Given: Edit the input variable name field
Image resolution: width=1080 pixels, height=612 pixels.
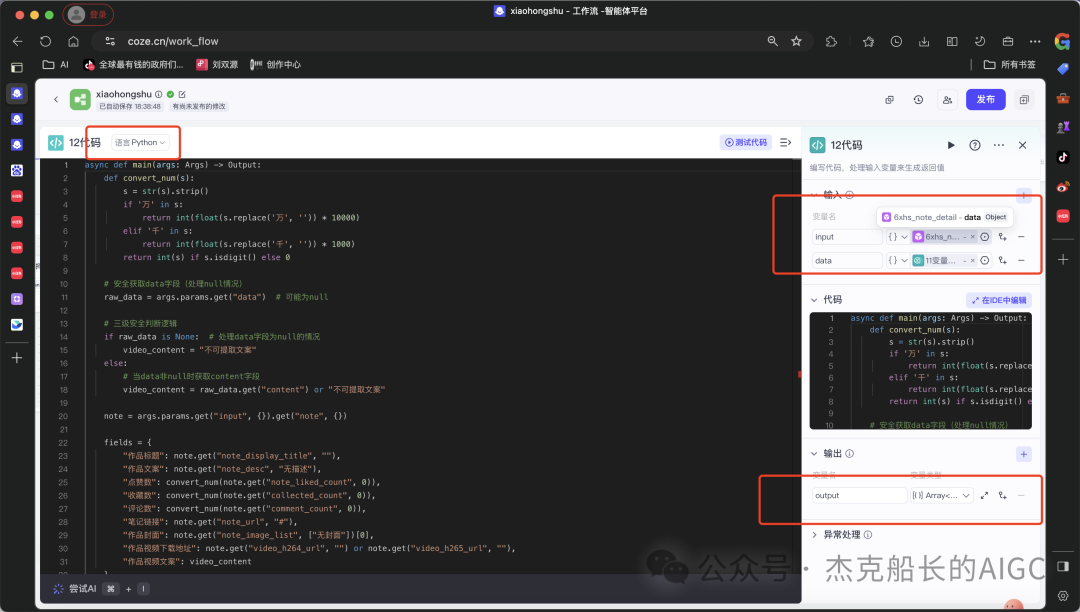Looking at the screenshot, I should pos(847,237).
